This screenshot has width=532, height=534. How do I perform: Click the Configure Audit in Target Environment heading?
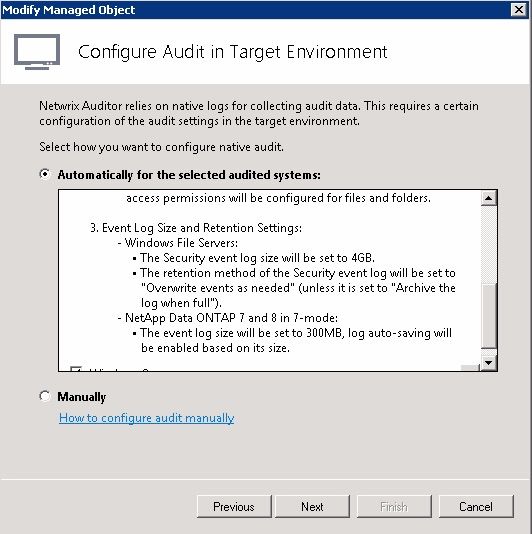click(x=233, y=52)
